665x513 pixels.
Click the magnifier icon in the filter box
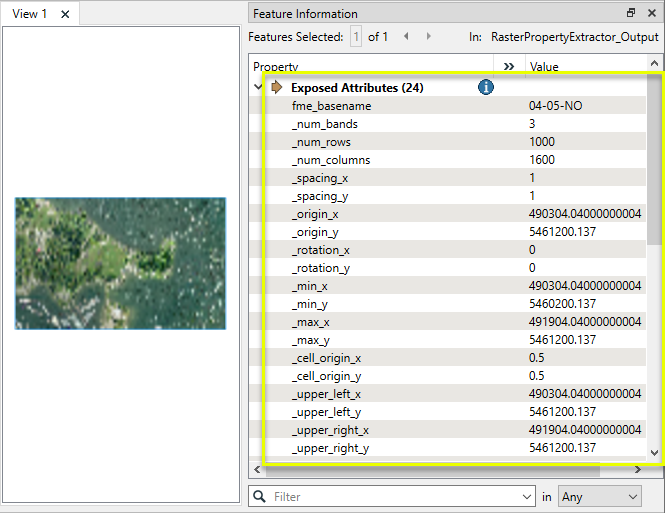(259, 496)
